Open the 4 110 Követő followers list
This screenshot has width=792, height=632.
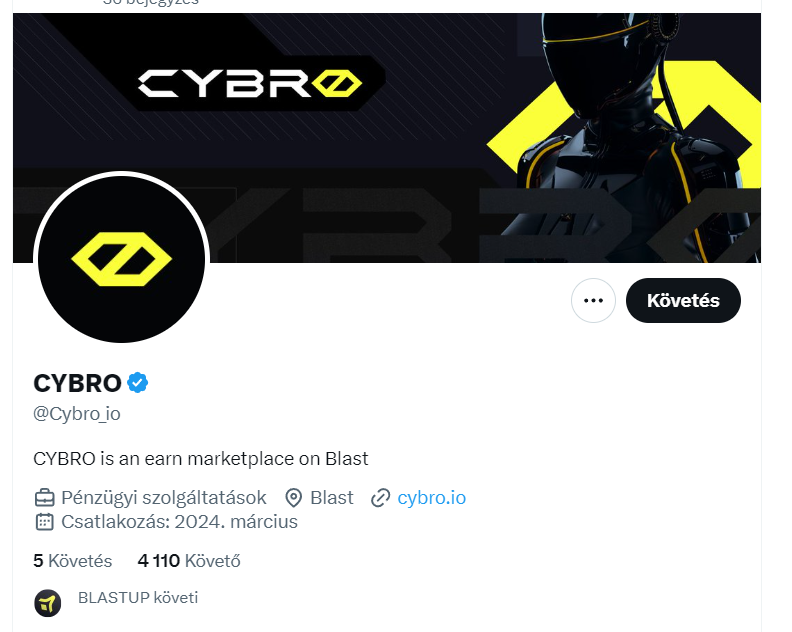(x=189, y=561)
